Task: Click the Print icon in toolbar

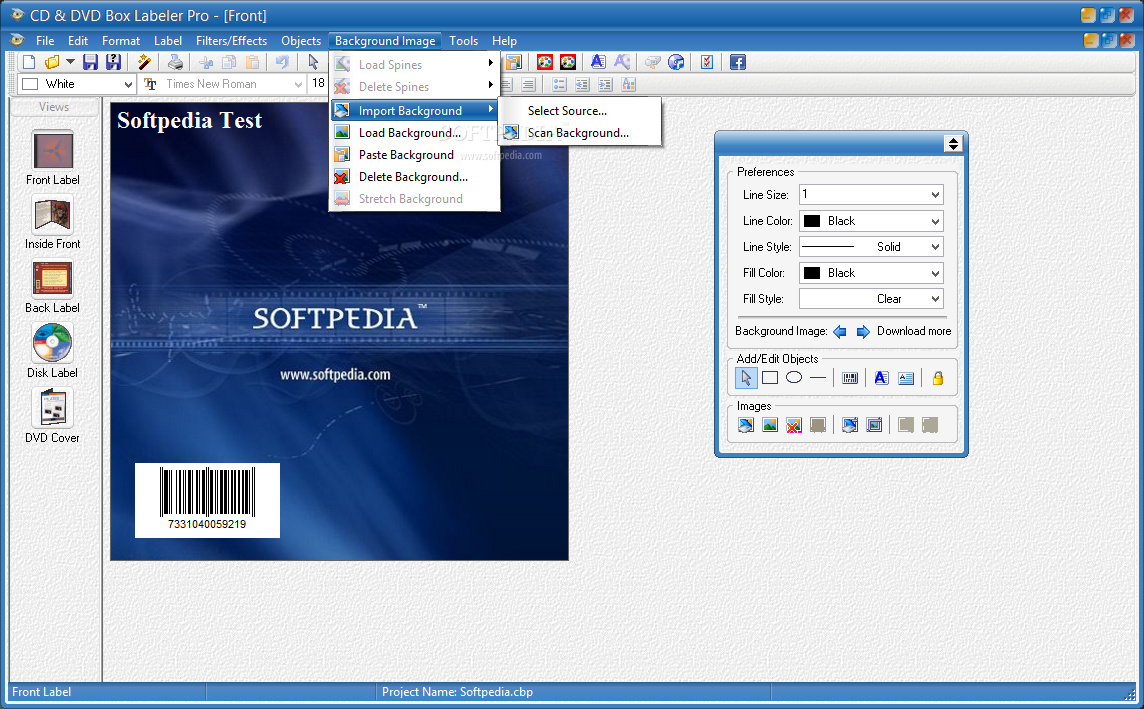Action: 175,63
